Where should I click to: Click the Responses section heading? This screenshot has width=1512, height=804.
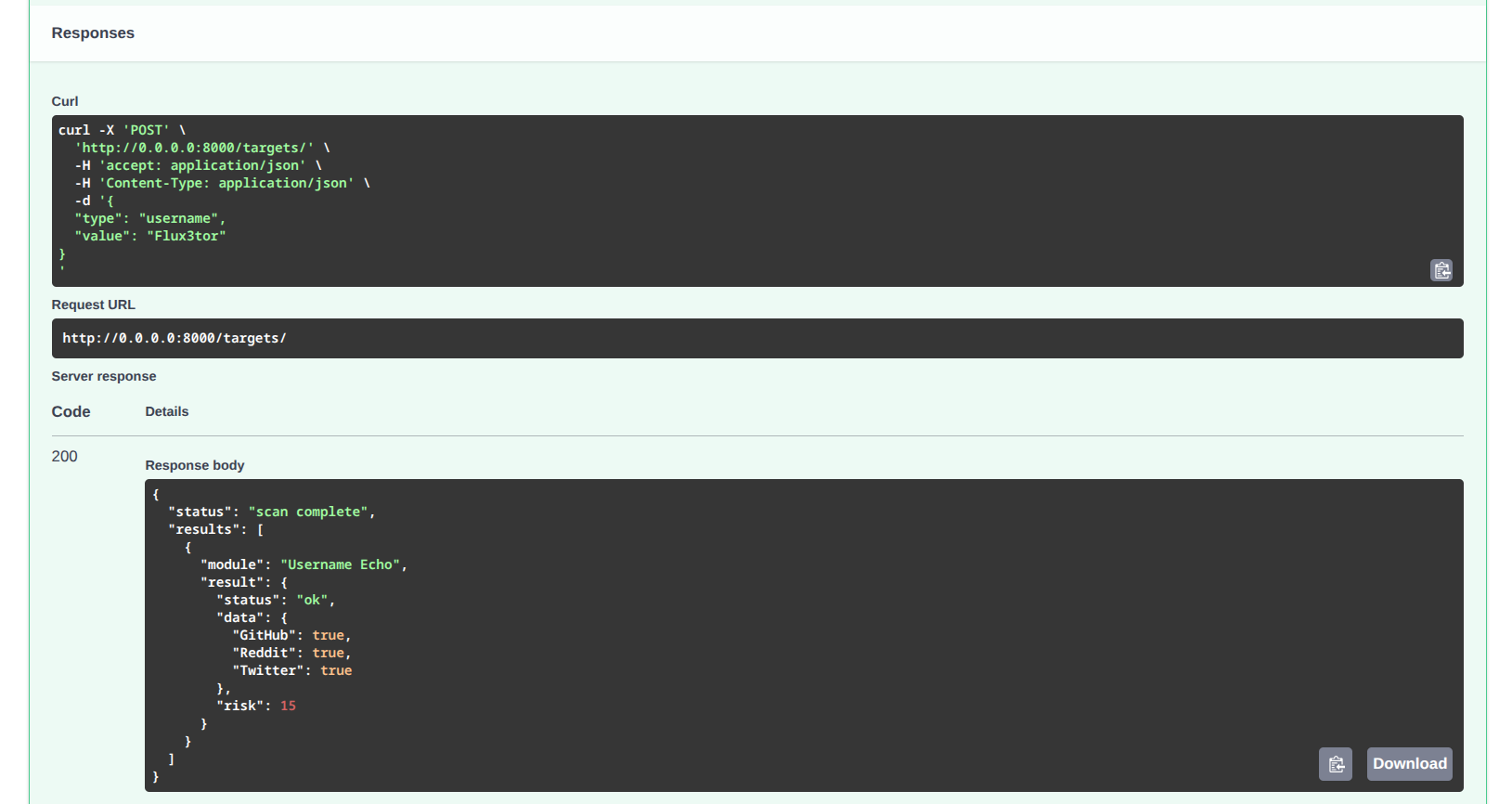[x=93, y=33]
